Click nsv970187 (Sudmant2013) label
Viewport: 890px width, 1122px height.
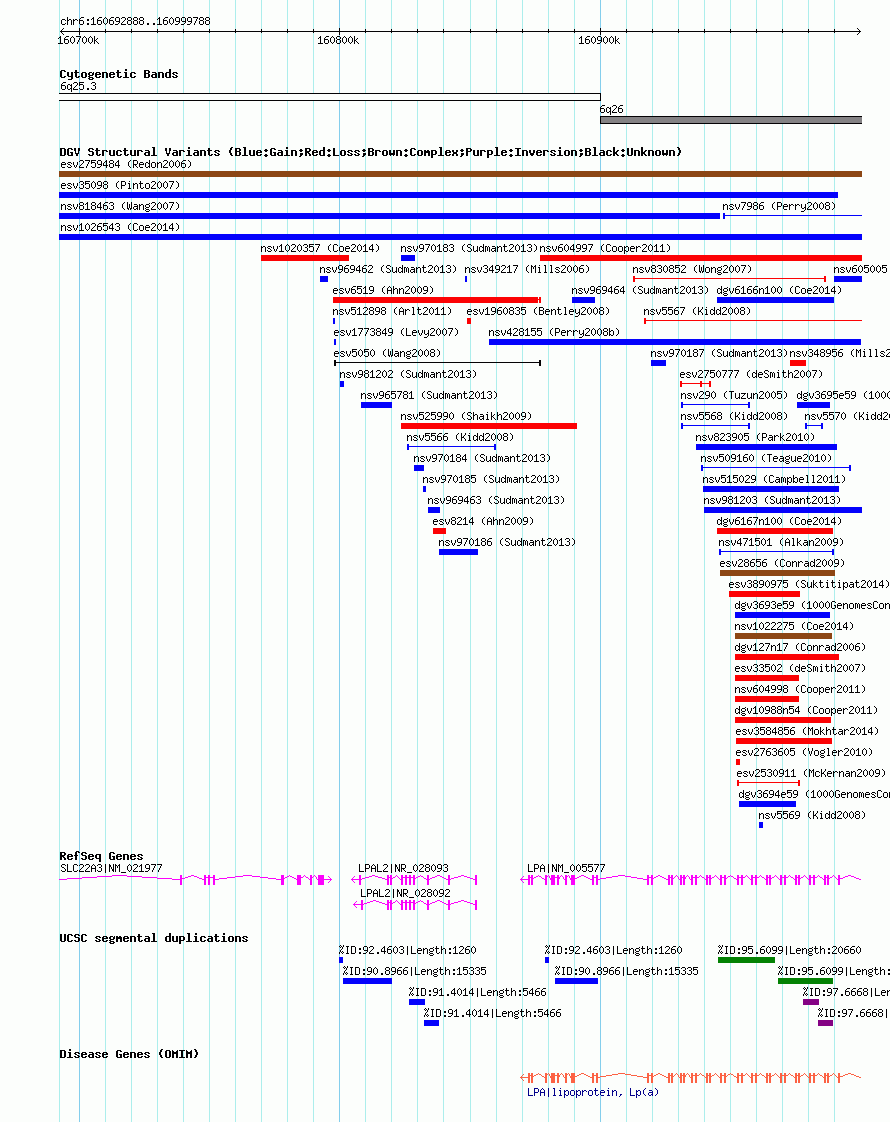coord(719,353)
